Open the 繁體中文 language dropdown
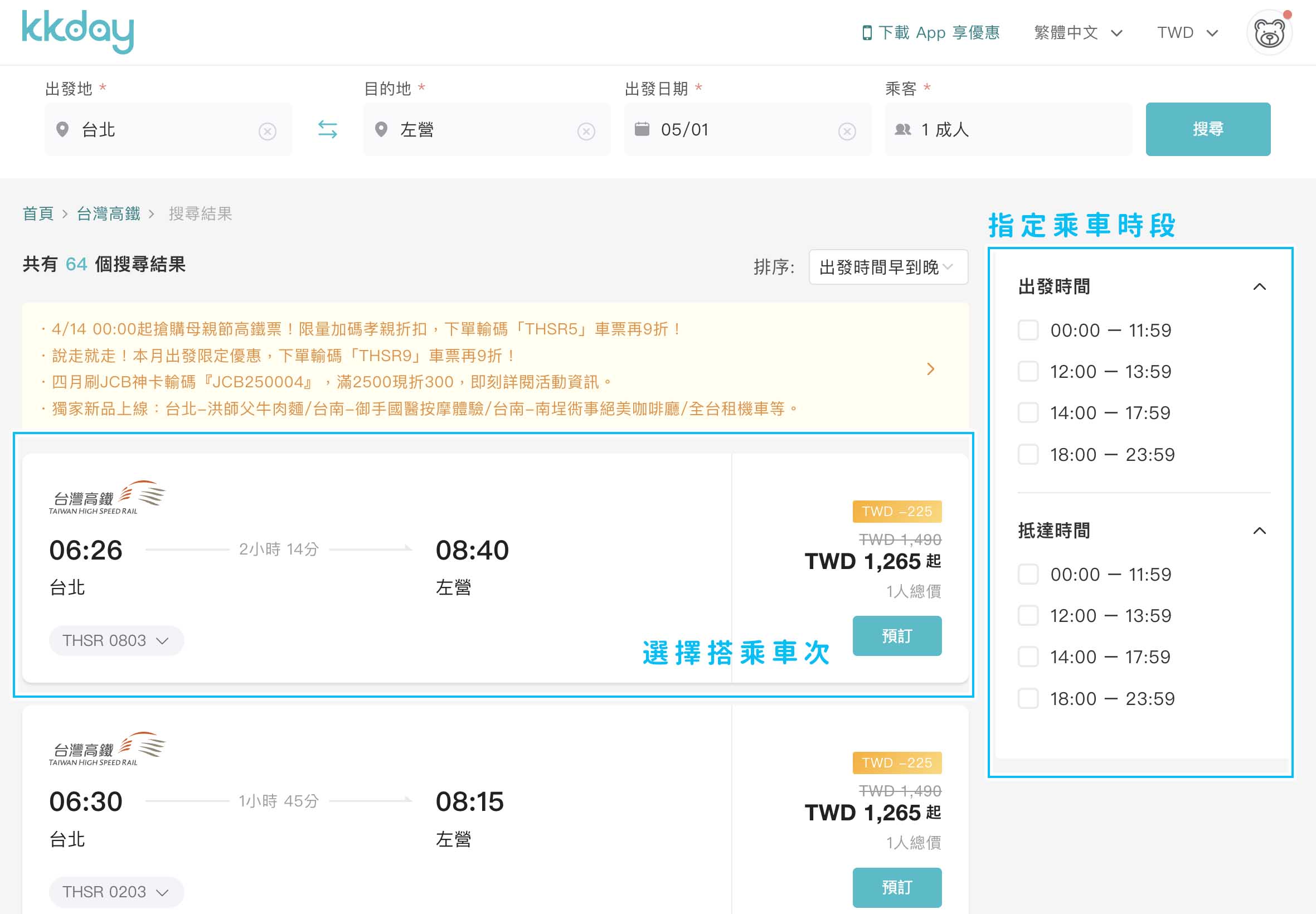This screenshot has height=914, width=1316. [x=1078, y=33]
